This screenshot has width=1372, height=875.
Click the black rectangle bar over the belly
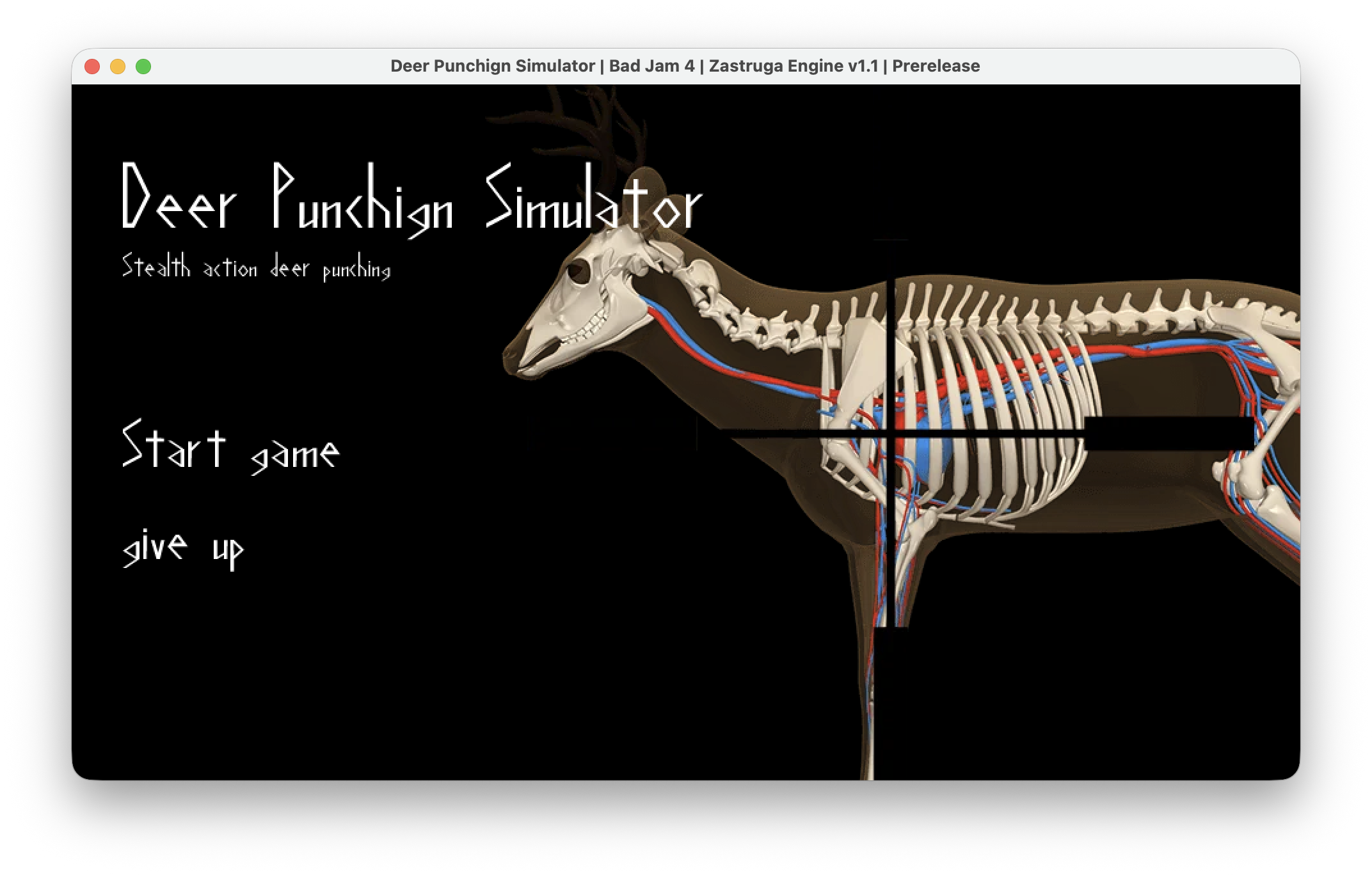(x=1169, y=434)
